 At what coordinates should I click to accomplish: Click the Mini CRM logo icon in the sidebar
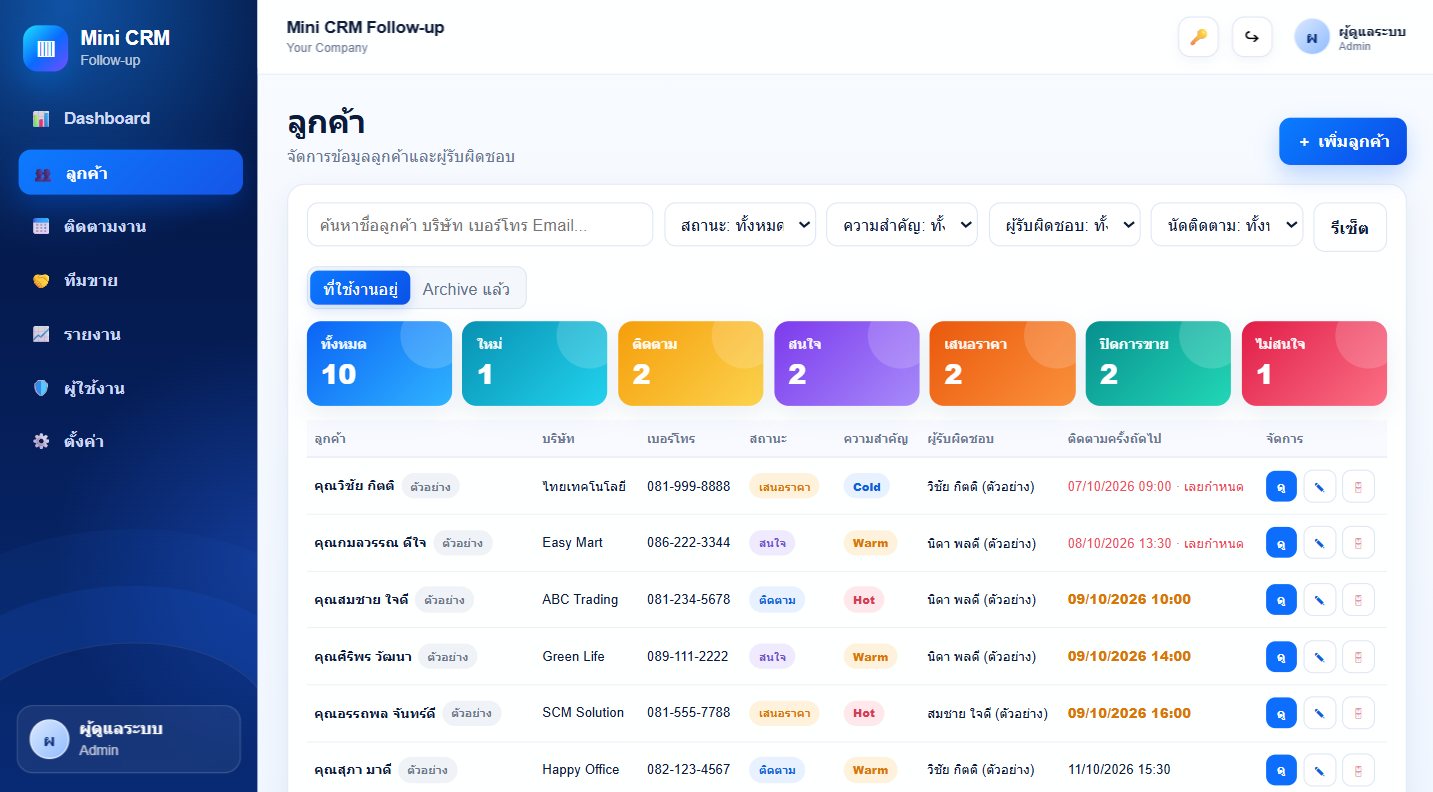(46, 48)
